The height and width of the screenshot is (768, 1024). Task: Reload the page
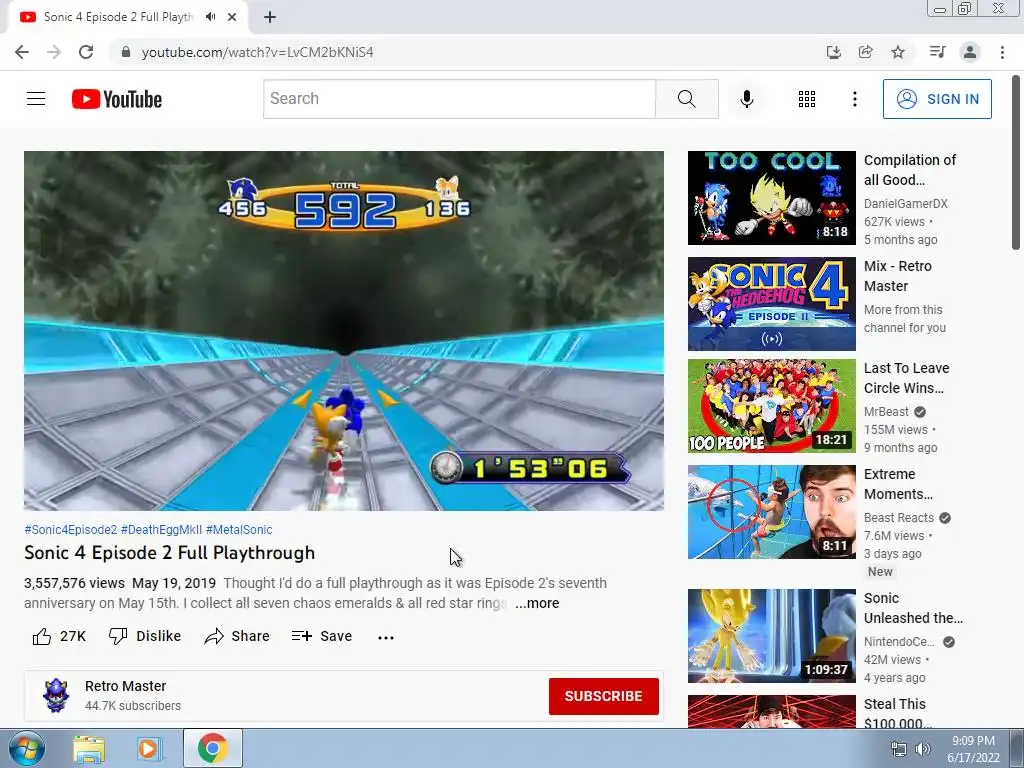coord(86,52)
